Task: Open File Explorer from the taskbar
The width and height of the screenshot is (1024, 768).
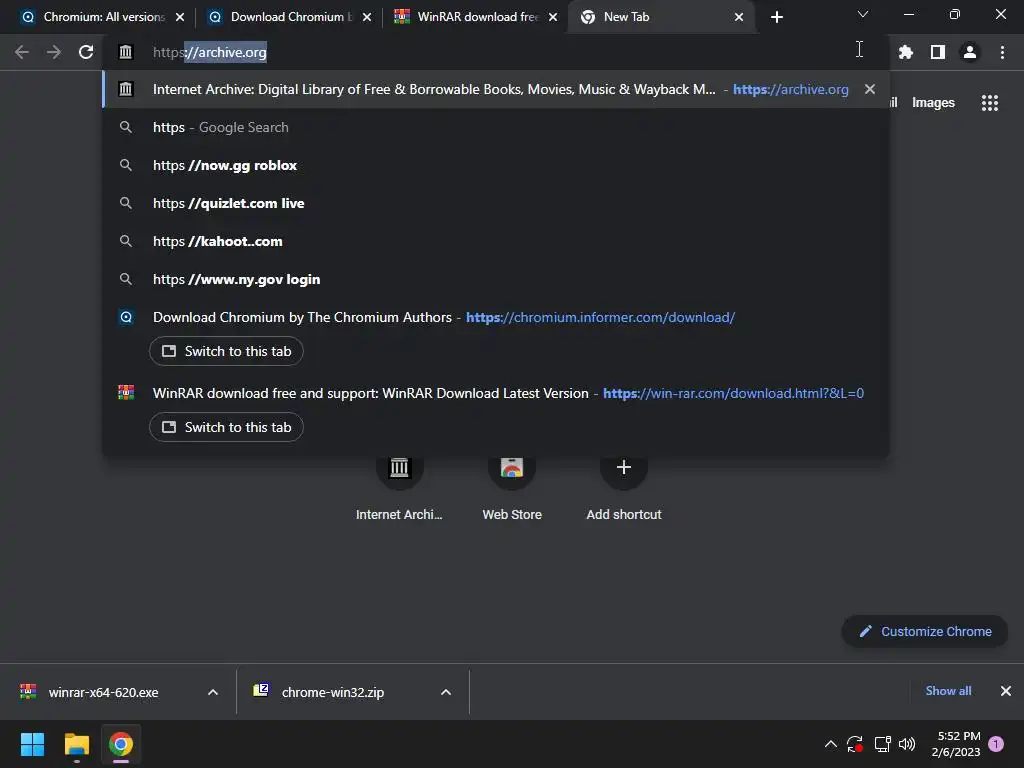Action: point(76,744)
